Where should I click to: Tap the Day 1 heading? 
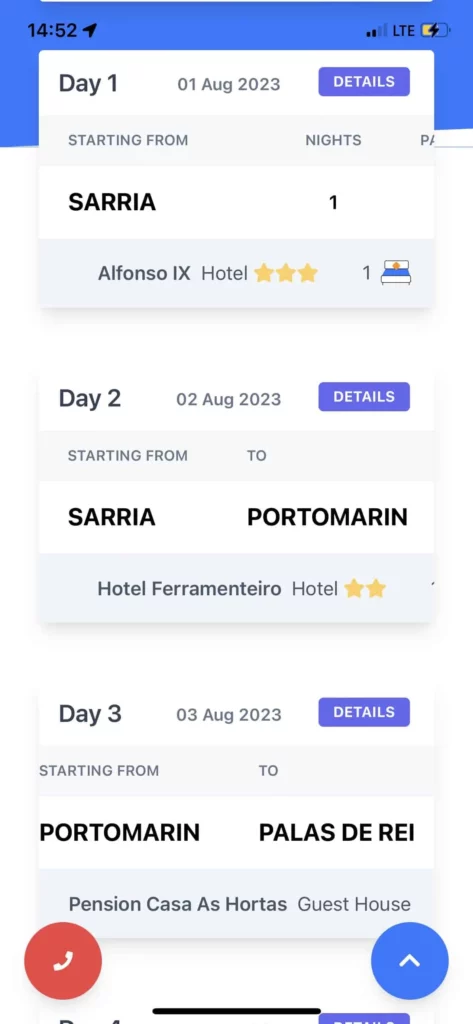click(x=88, y=84)
